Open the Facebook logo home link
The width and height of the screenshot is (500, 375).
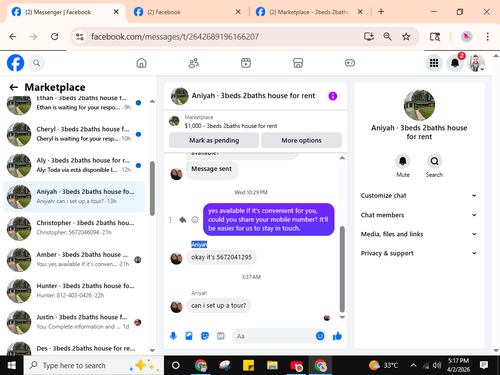pyautogui.click(x=15, y=63)
